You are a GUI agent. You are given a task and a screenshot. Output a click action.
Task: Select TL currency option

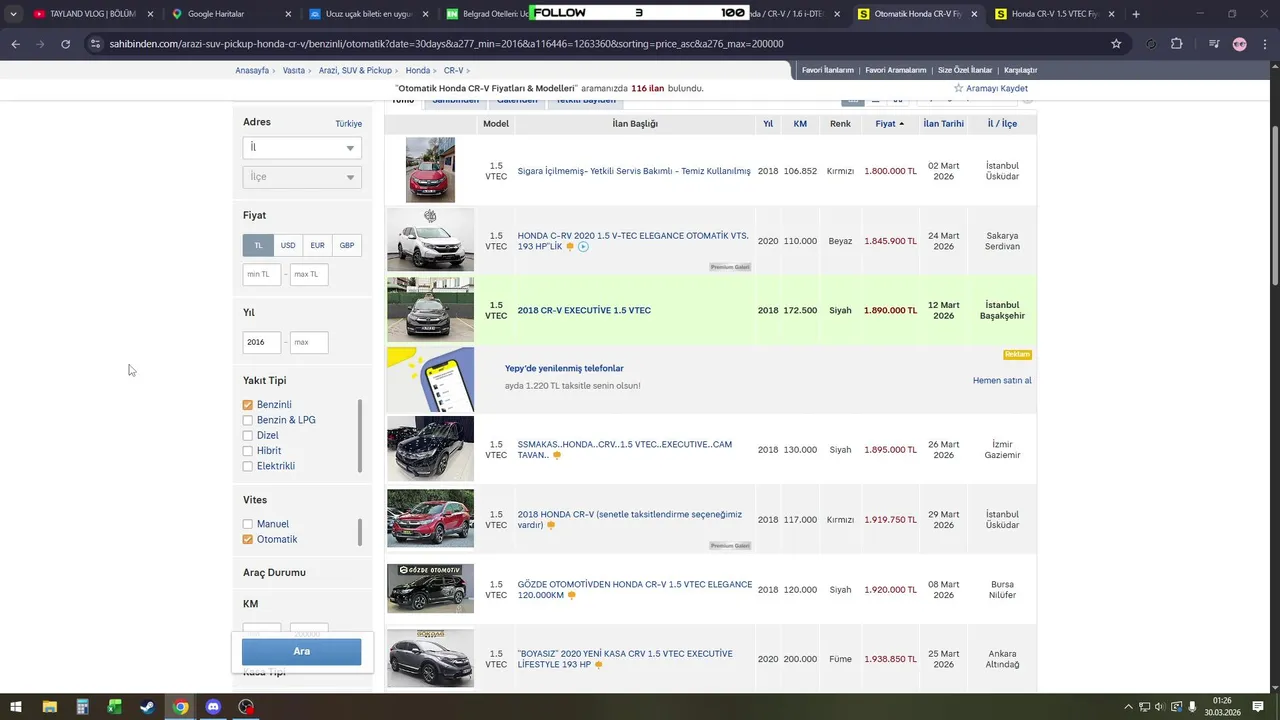click(x=258, y=245)
